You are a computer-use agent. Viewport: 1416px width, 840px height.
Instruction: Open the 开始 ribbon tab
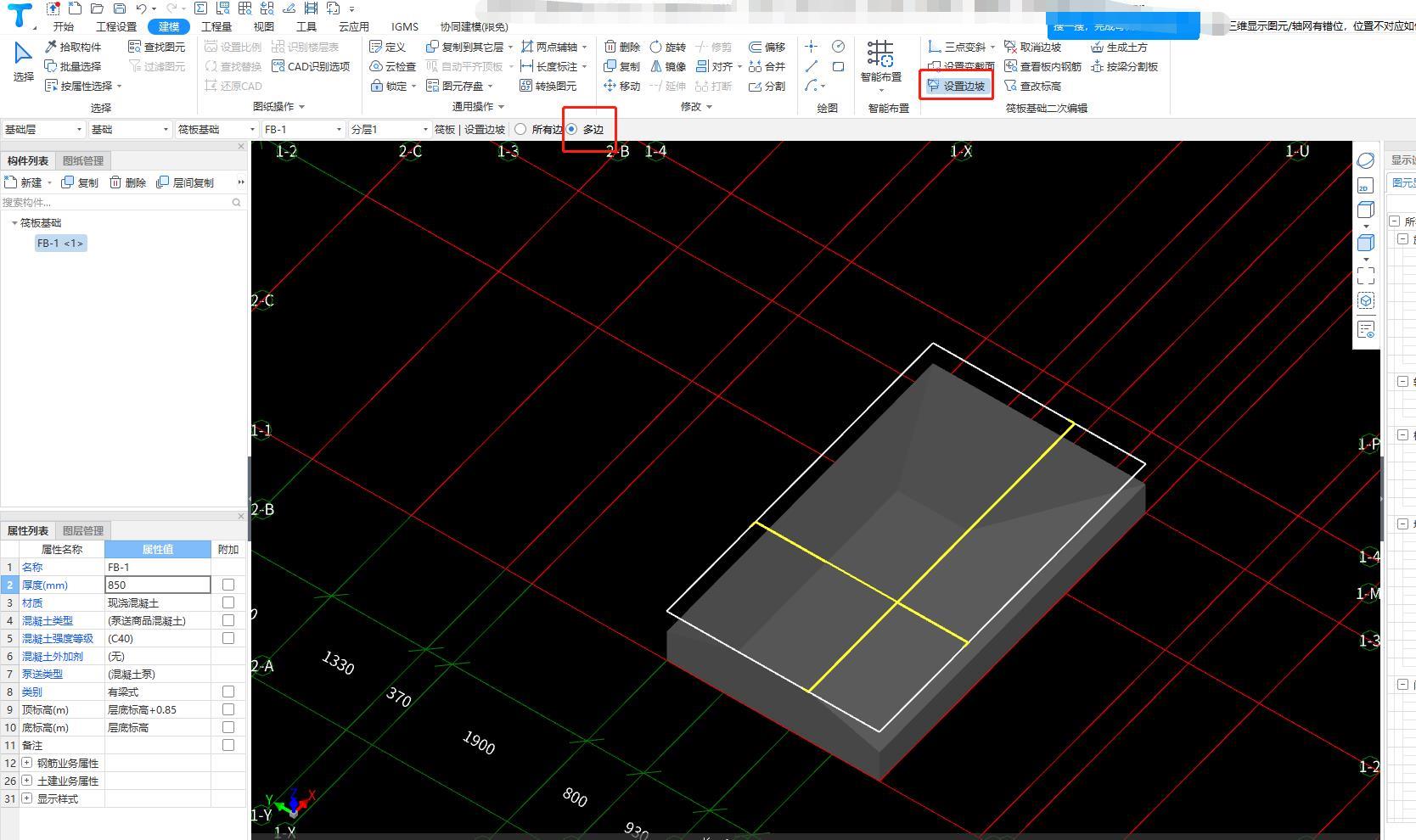pos(63,26)
